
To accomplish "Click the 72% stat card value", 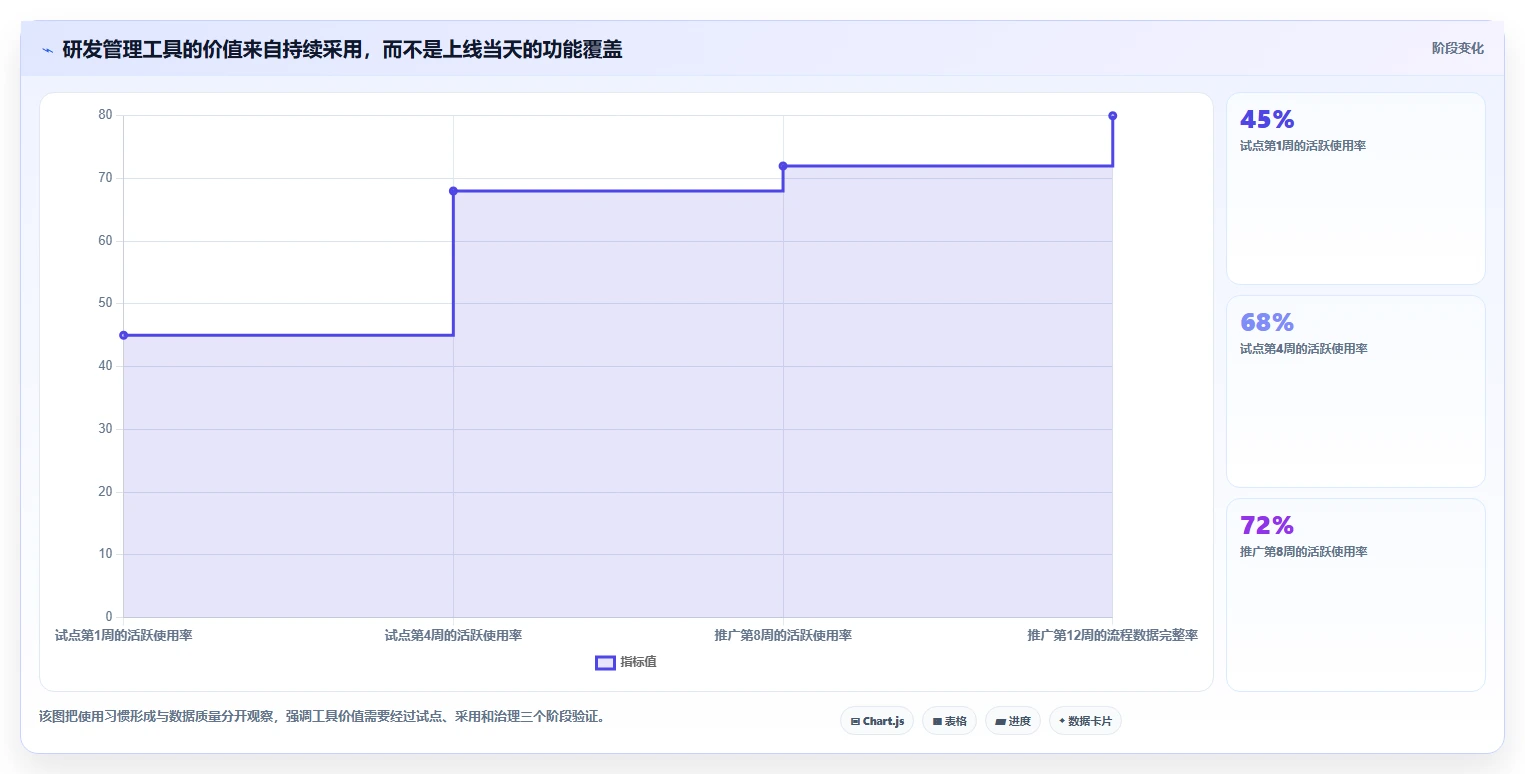I will [1267, 525].
